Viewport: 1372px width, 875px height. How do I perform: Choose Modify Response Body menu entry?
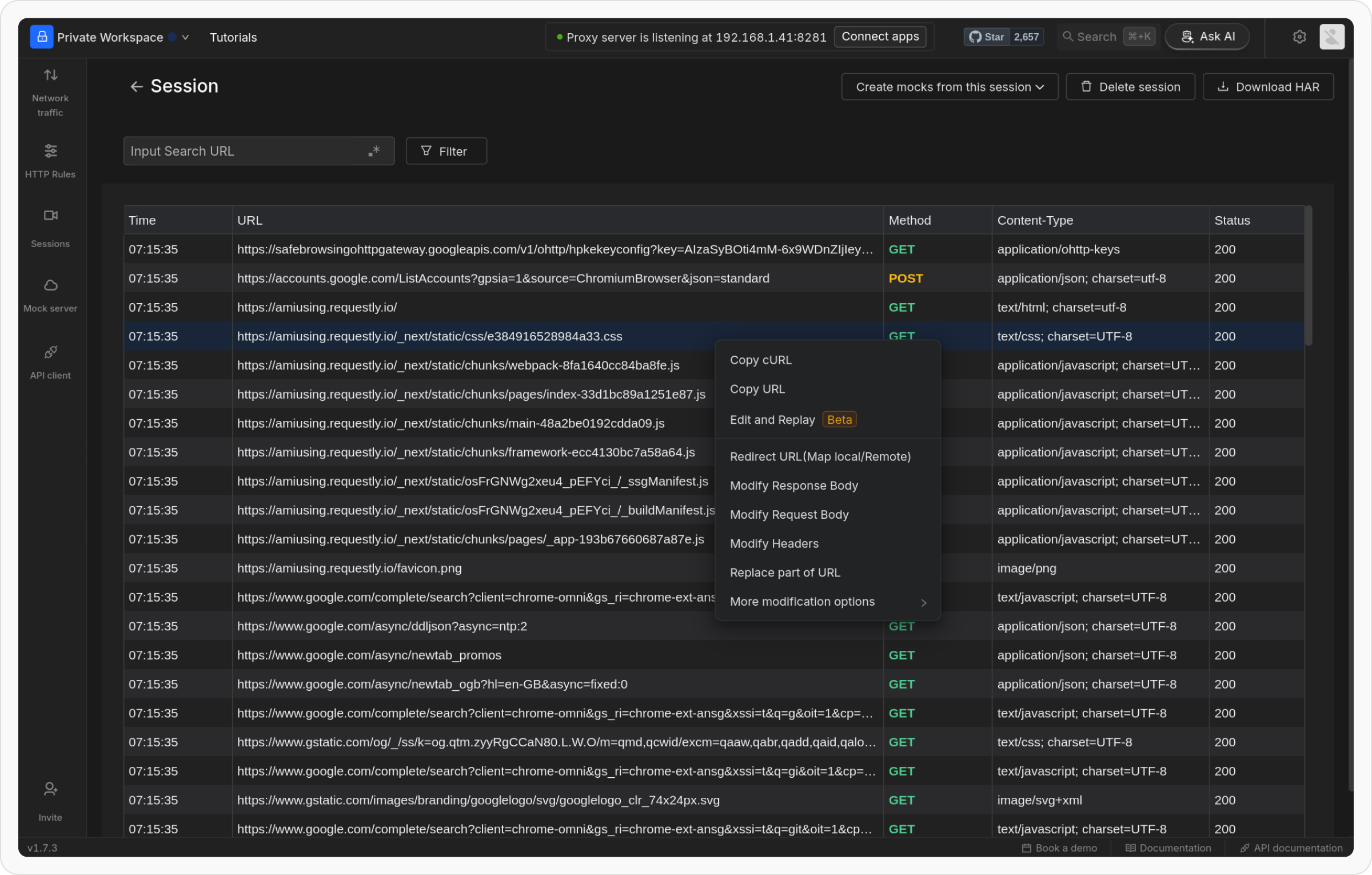[x=794, y=486]
